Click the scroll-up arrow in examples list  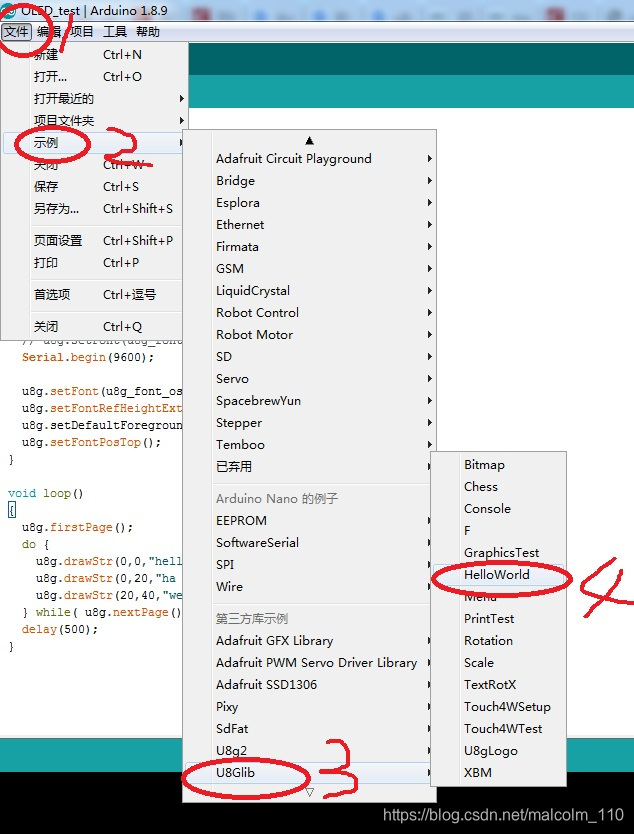tap(310, 140)
